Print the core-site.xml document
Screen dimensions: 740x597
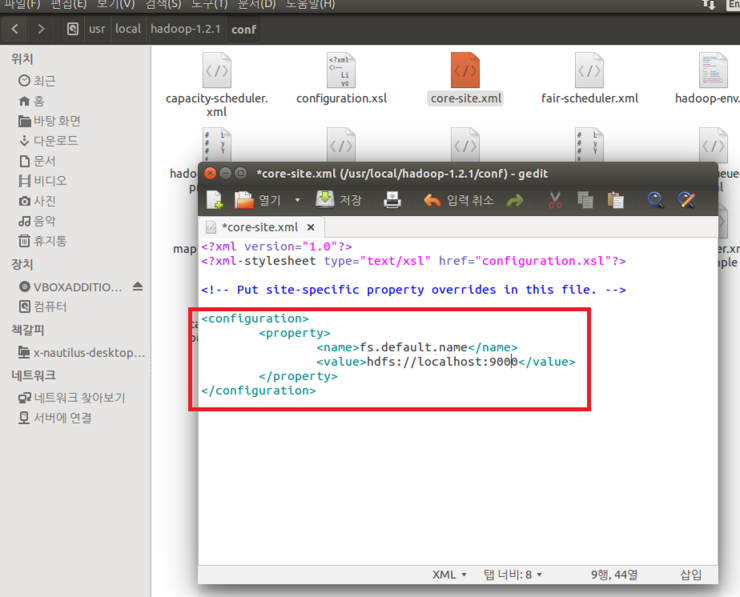[x=392, y=201]
